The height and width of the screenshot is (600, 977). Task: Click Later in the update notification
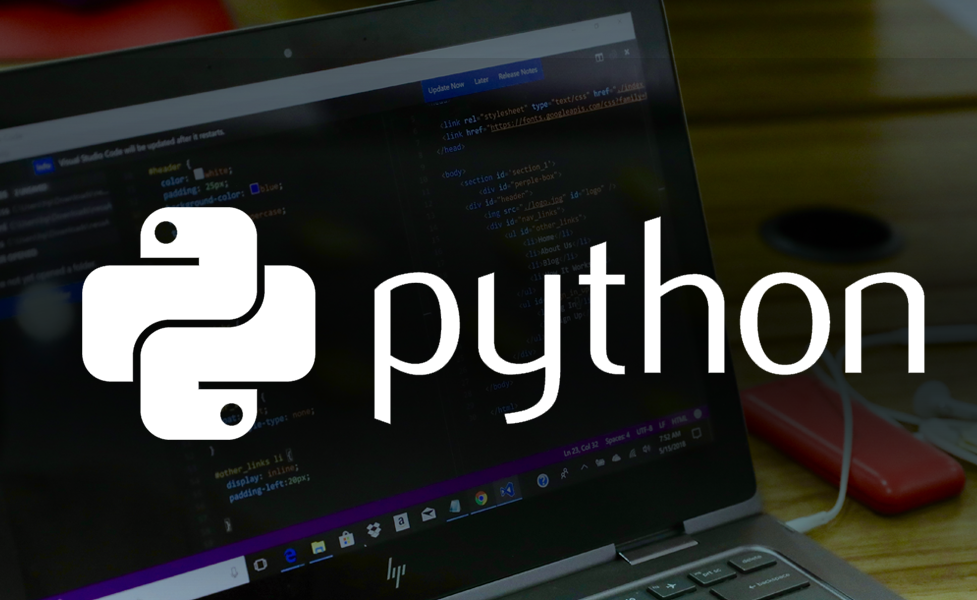click(x=482, y=79)
